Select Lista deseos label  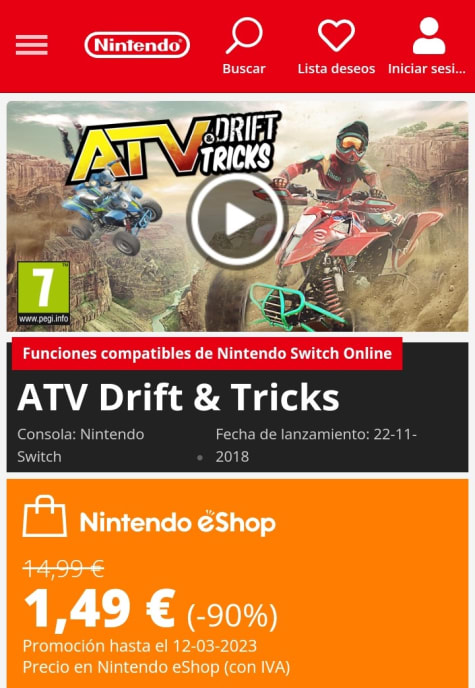click(336, 69)
